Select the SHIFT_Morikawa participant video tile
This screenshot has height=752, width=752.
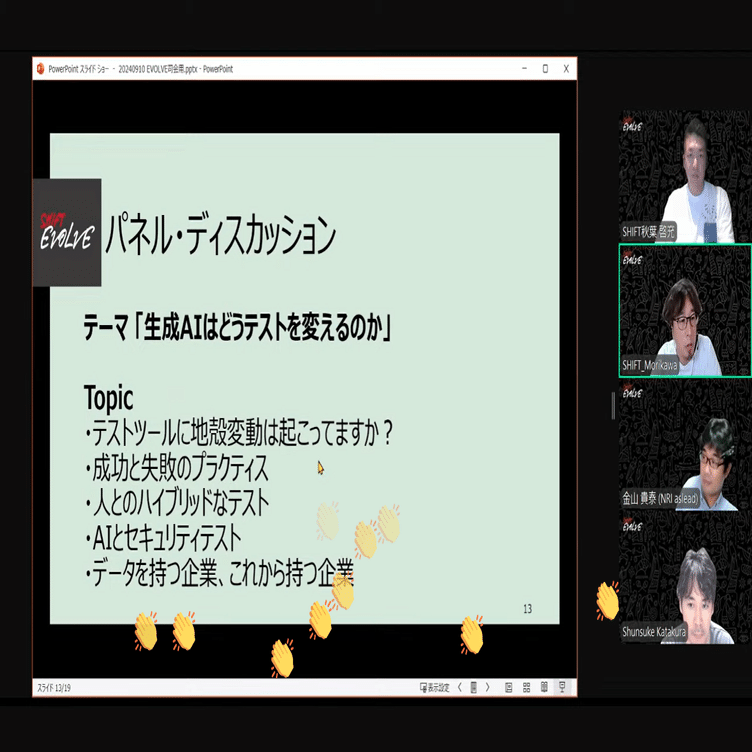click(x=685, y=310)
